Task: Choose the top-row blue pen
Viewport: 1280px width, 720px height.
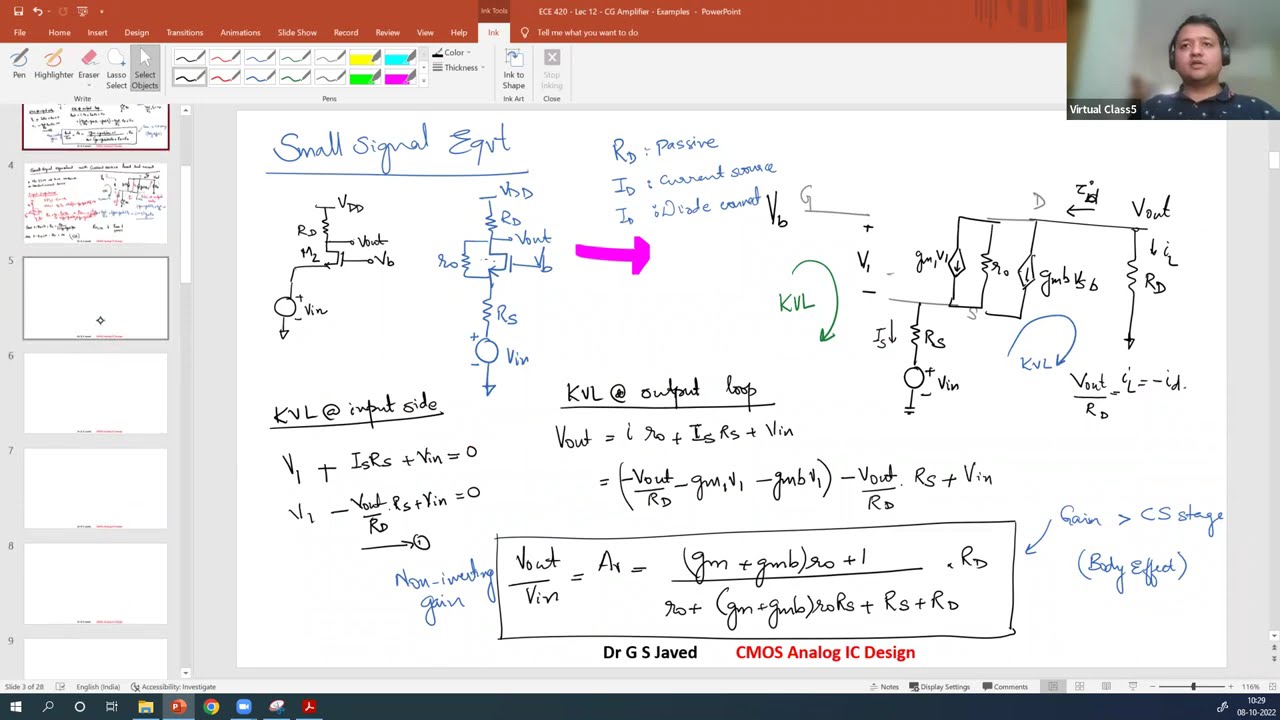Action: 260,58
